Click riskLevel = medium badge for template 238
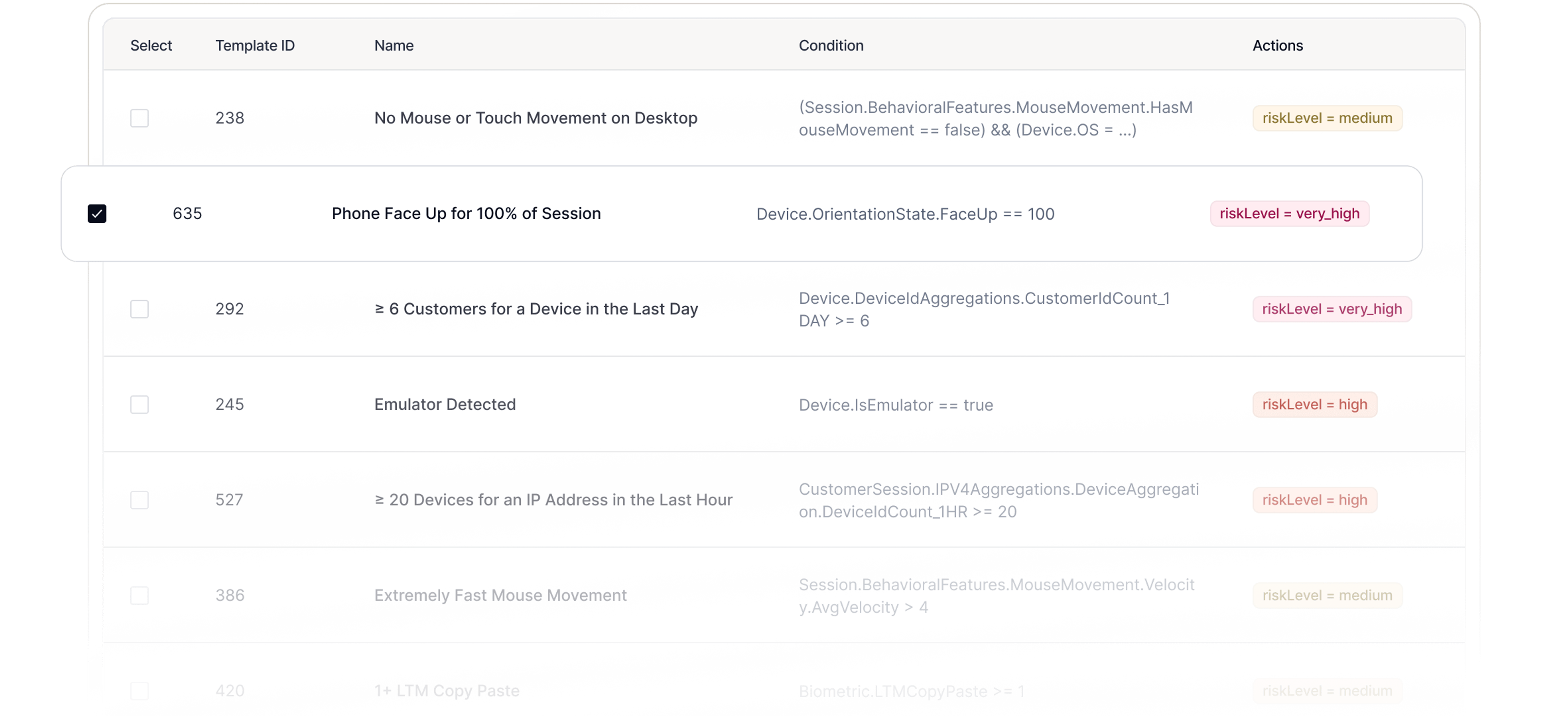The height and width of the screenshot is (716, 1568). click(1327, 118)
